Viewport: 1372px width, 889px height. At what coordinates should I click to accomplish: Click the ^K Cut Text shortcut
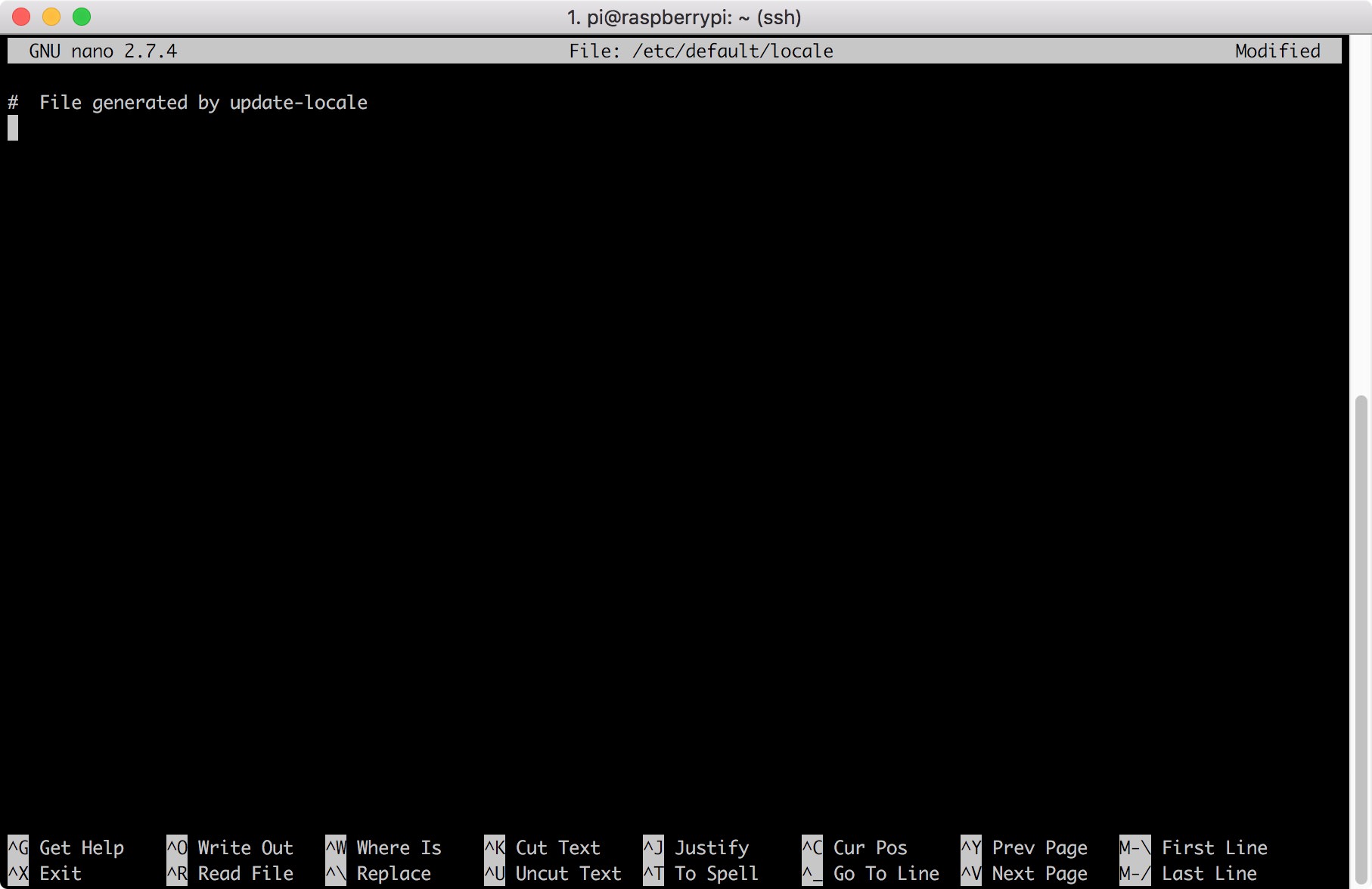tap(542, 847)
